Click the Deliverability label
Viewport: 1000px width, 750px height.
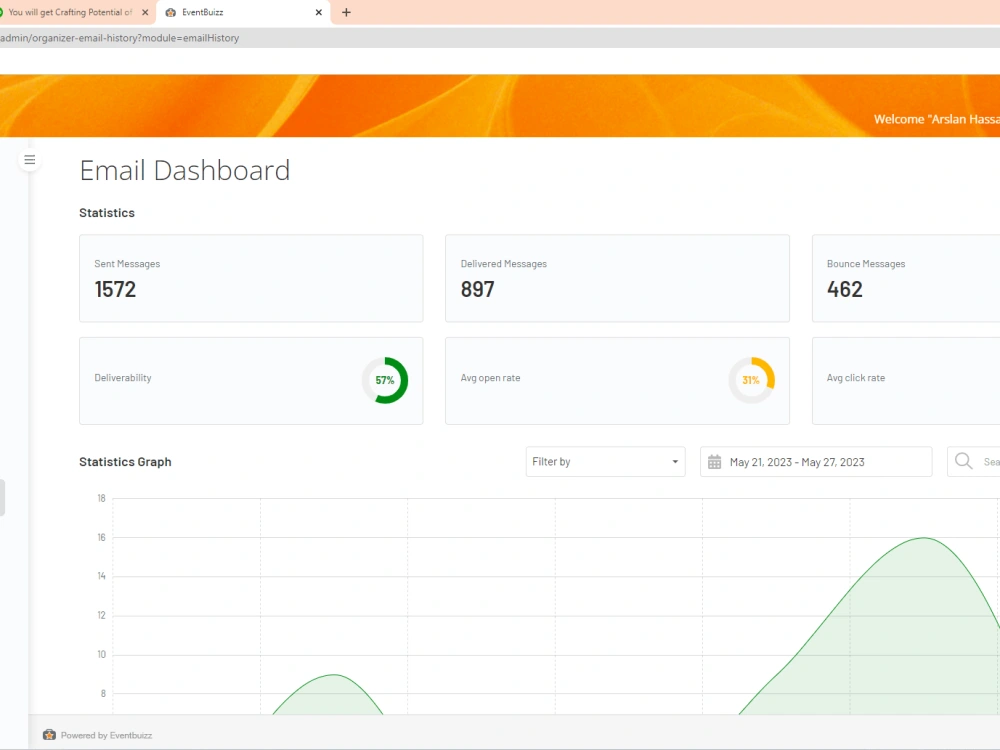(x=123, y=378)
